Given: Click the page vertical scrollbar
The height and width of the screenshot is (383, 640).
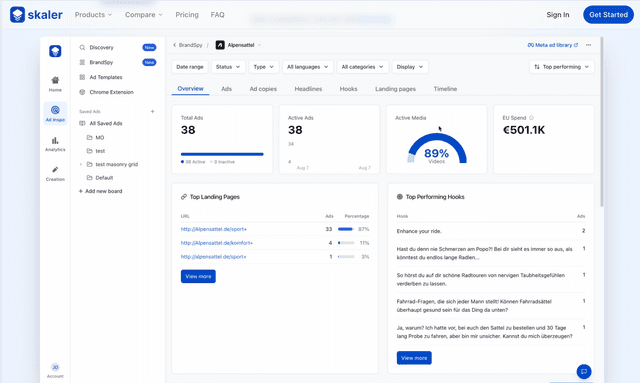Looking at the screenshot, I should (x=602, y=122).
